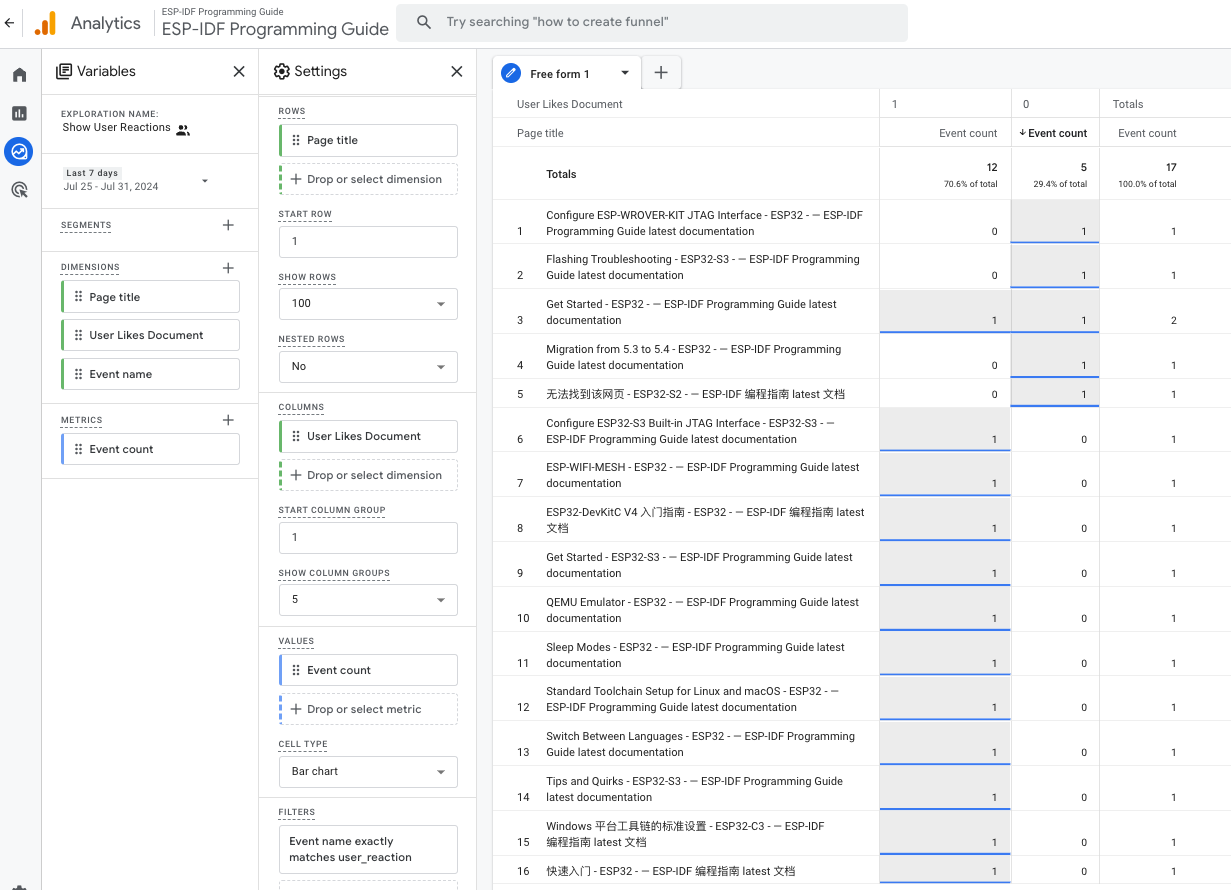Select the Explore icon in sidebar
The width and height of the screenshot is (1231, 890).
pyautogui.click(x=19, y=151)
